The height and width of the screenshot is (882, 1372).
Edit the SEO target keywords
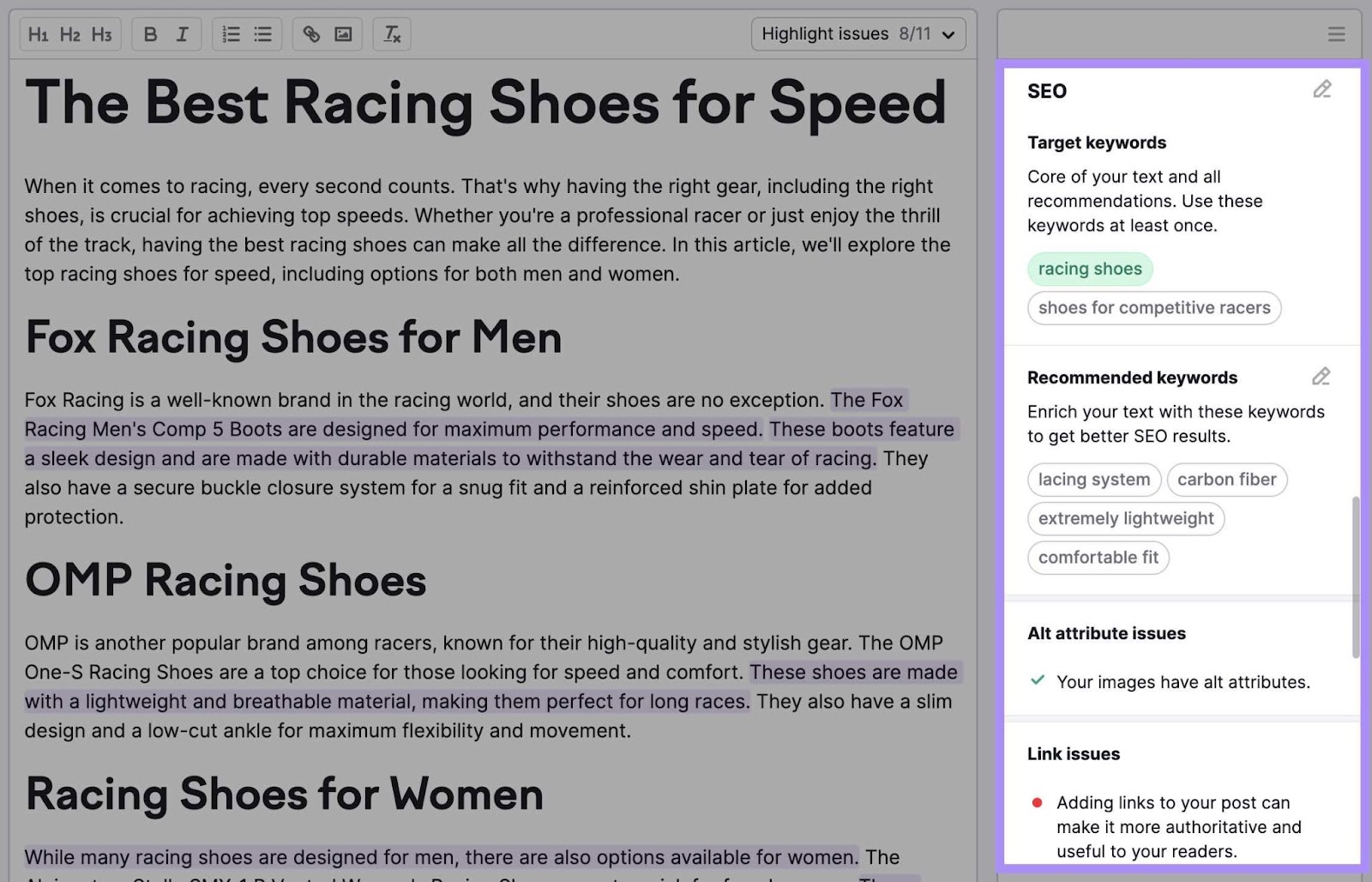[x=1321, y=90]
